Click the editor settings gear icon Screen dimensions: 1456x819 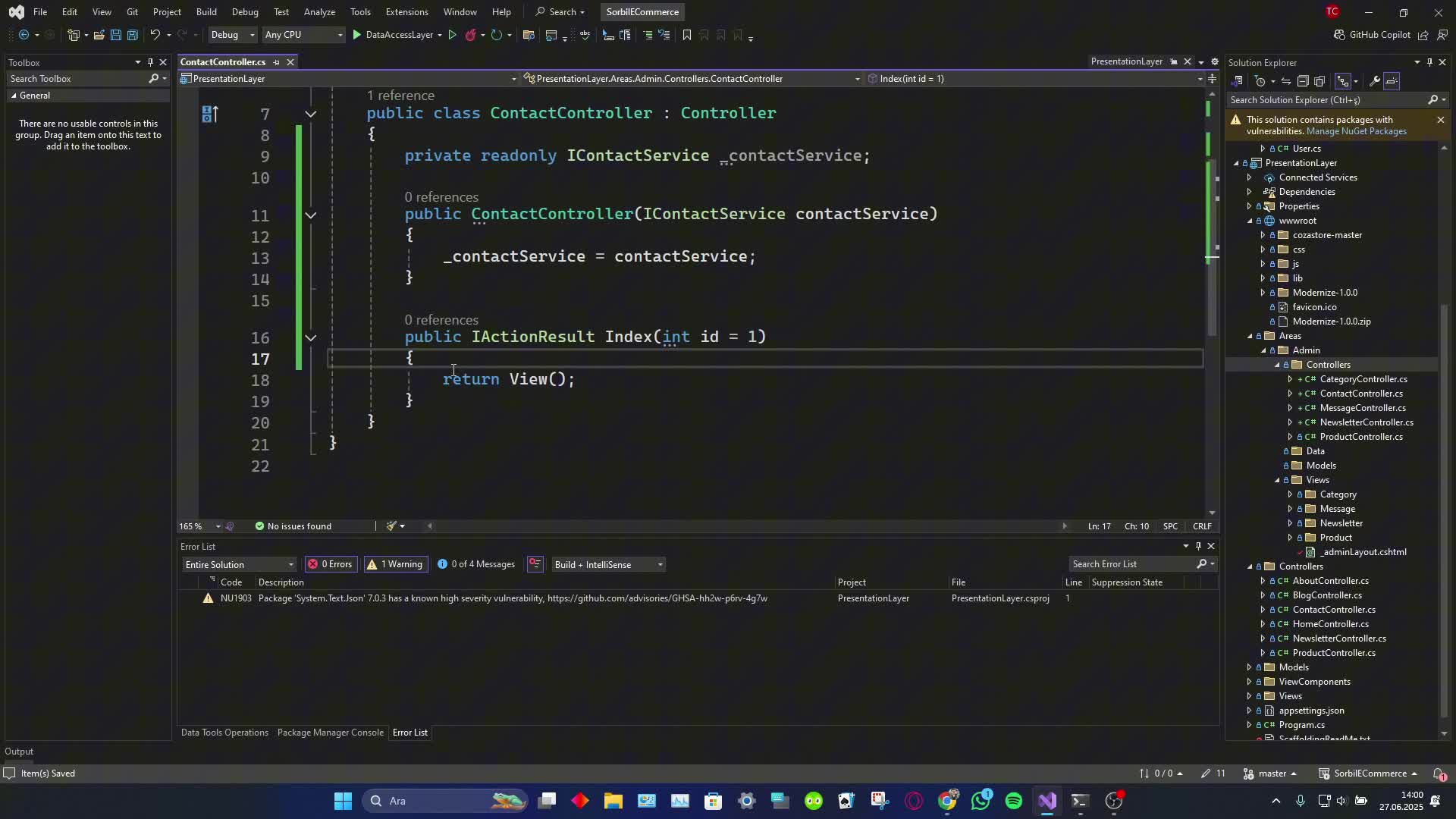[1215, 62]
